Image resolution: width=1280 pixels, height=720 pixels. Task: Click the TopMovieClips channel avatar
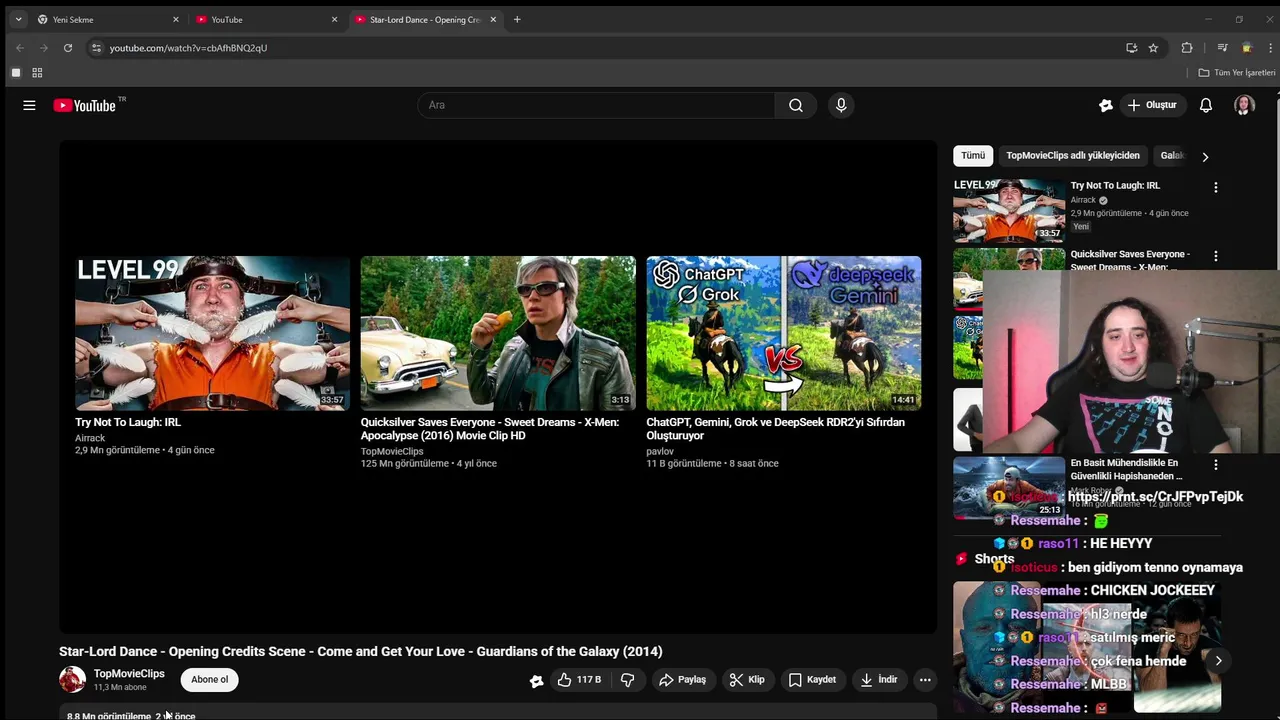tap(73, 680)
